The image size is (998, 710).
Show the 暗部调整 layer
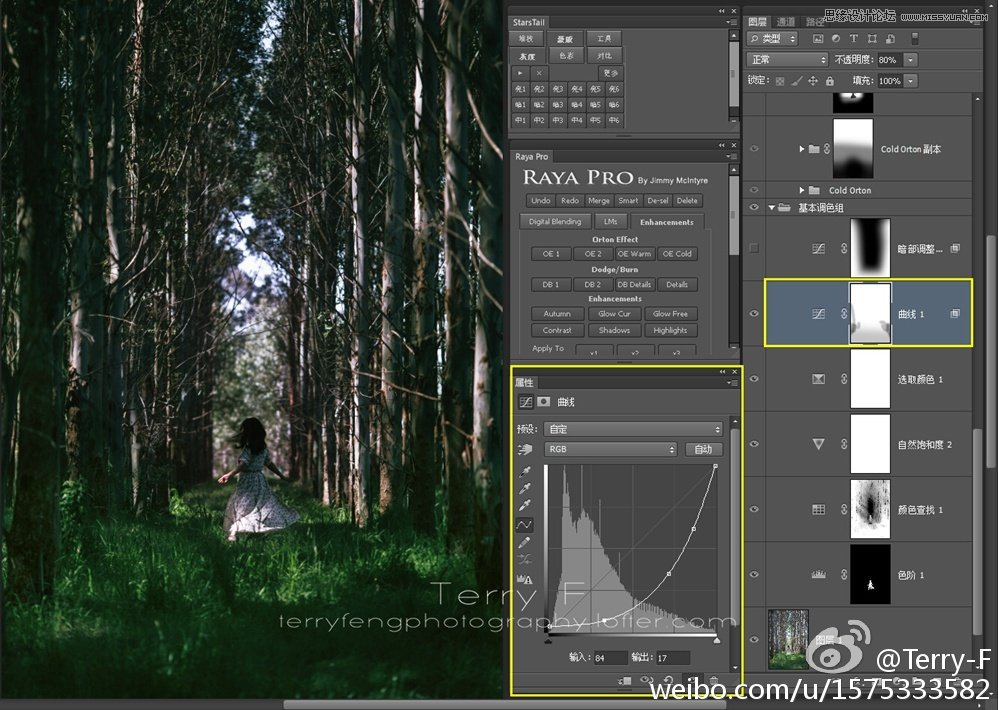point(754,248)
